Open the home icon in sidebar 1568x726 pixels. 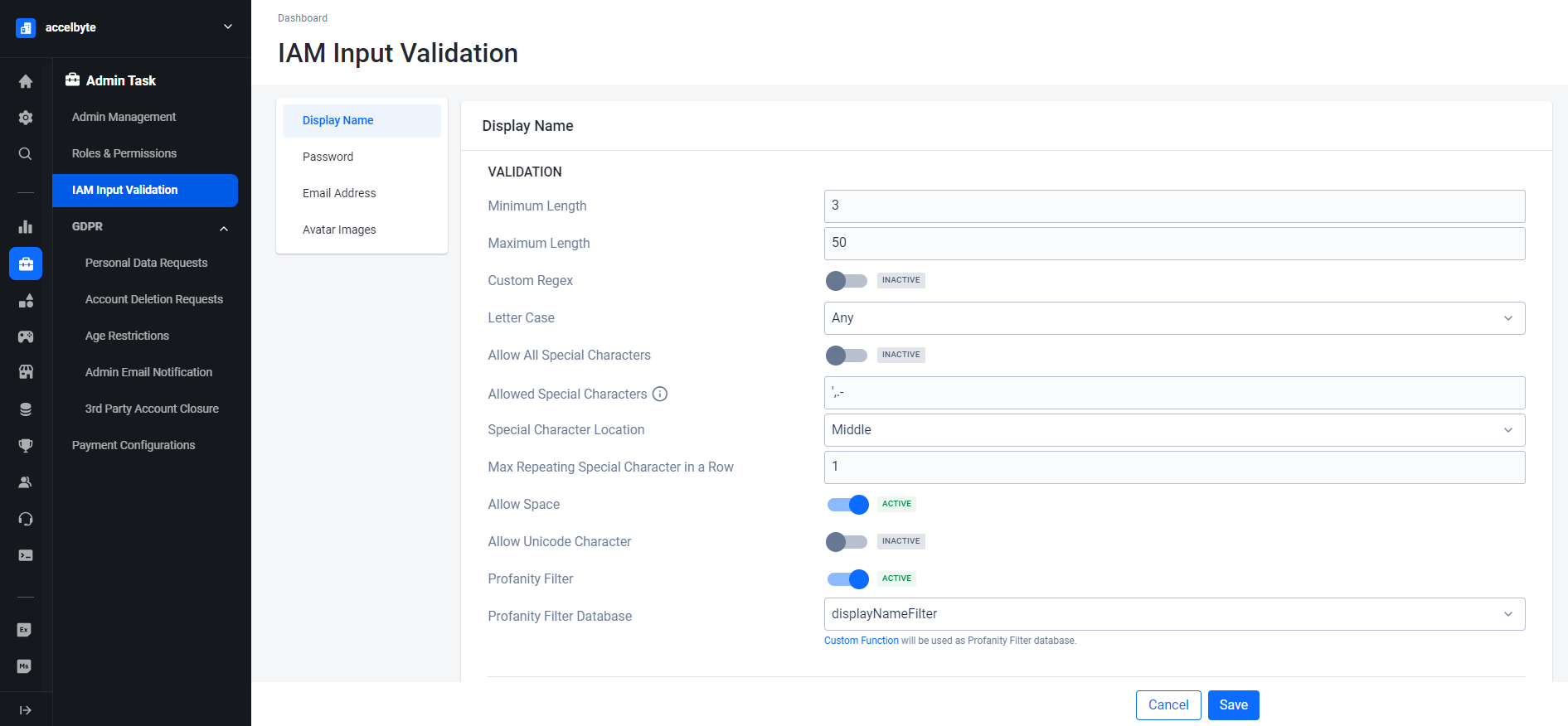click(26, 81)
